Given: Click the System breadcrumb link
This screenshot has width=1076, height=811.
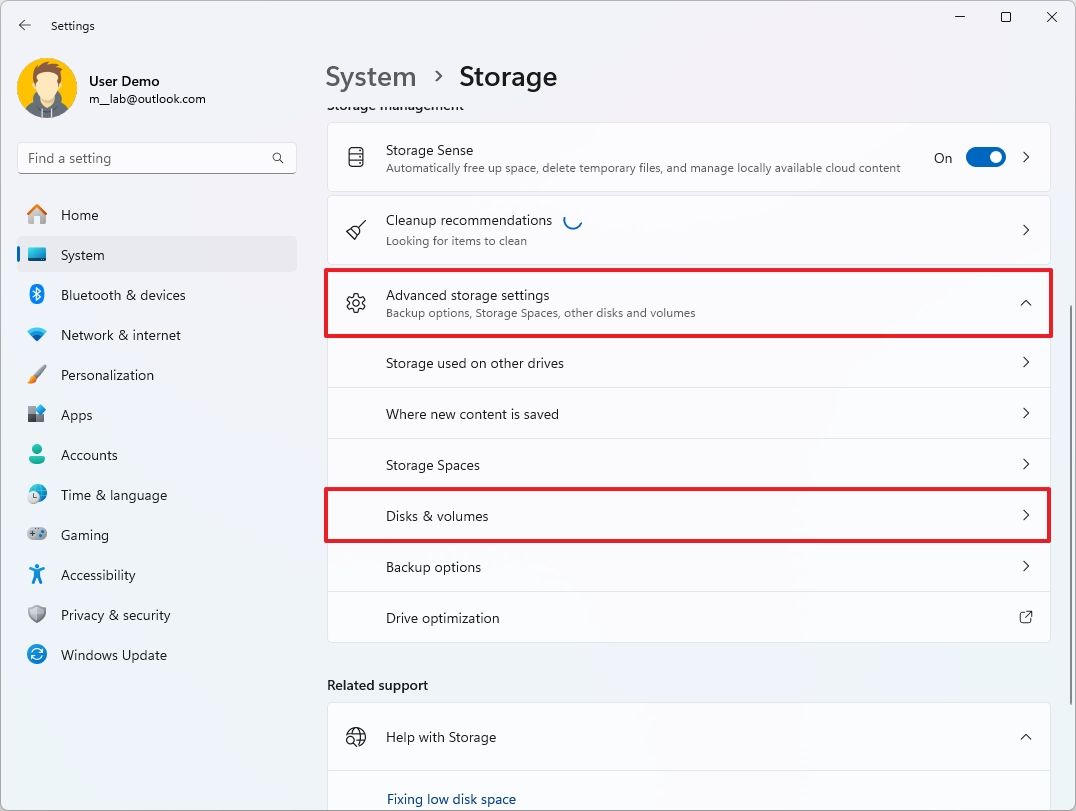Looking at the screenshot, I should (371, 77).
